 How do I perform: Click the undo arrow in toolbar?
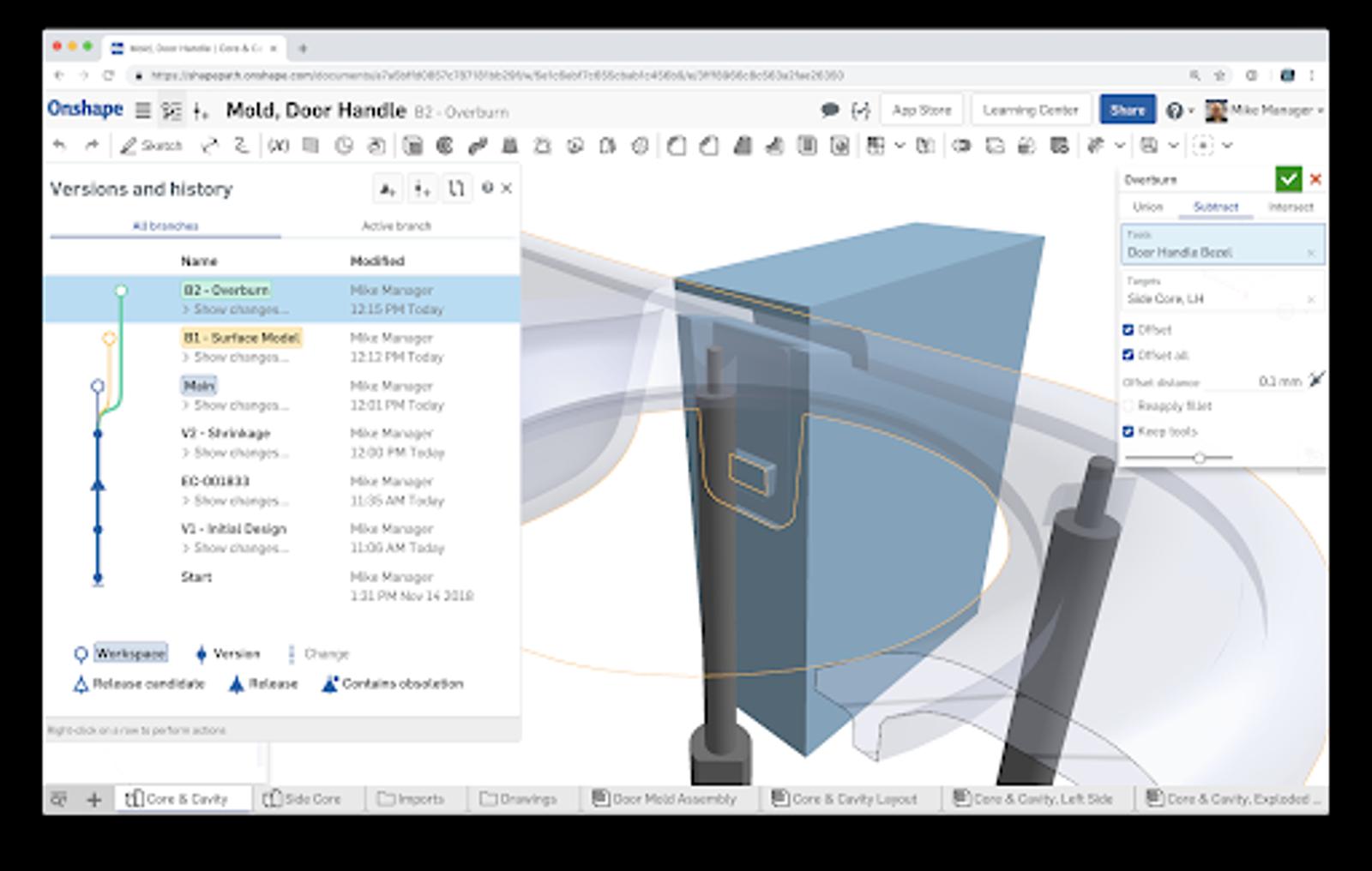[x=59, y=146]
